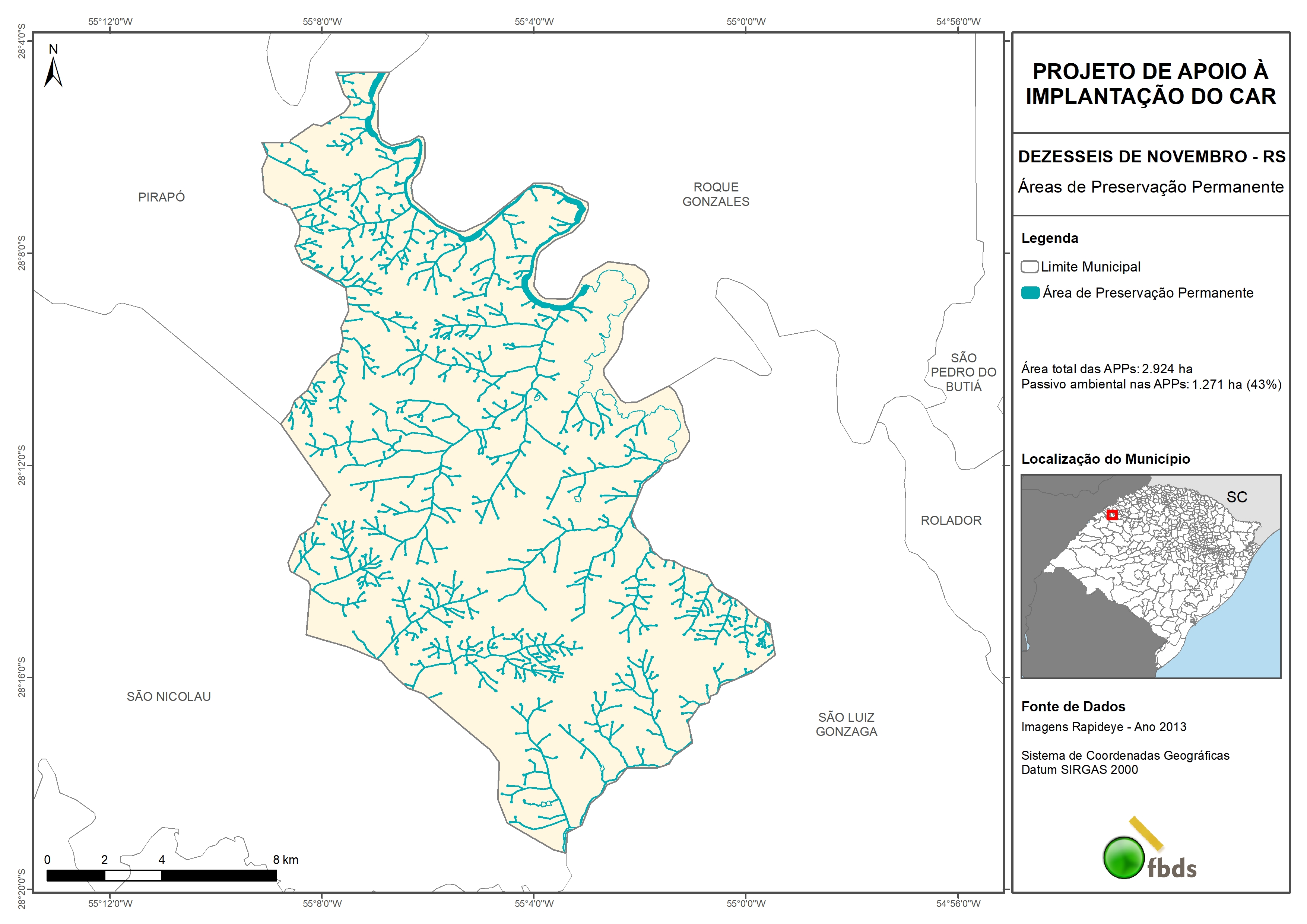Click the ROQUE GONZALES label
The width and height of the screenshot is (1307, 924).
716,194
